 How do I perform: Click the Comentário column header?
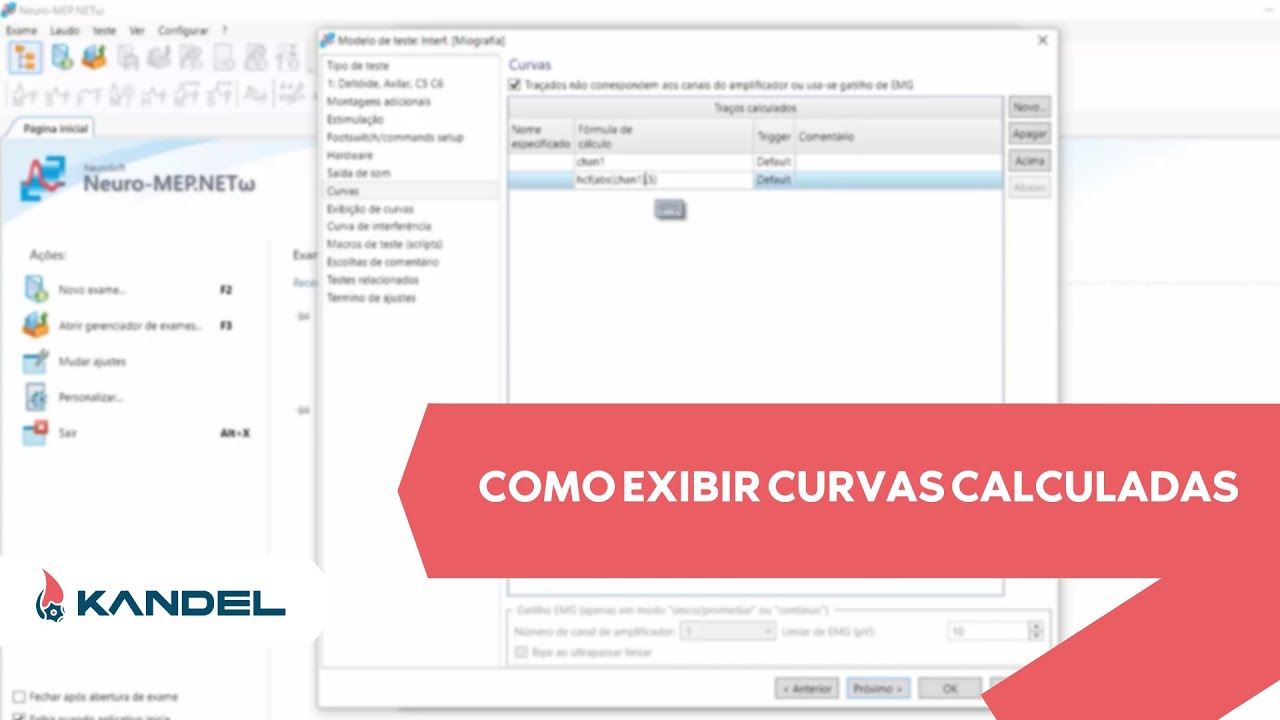[x=899, y=136]
